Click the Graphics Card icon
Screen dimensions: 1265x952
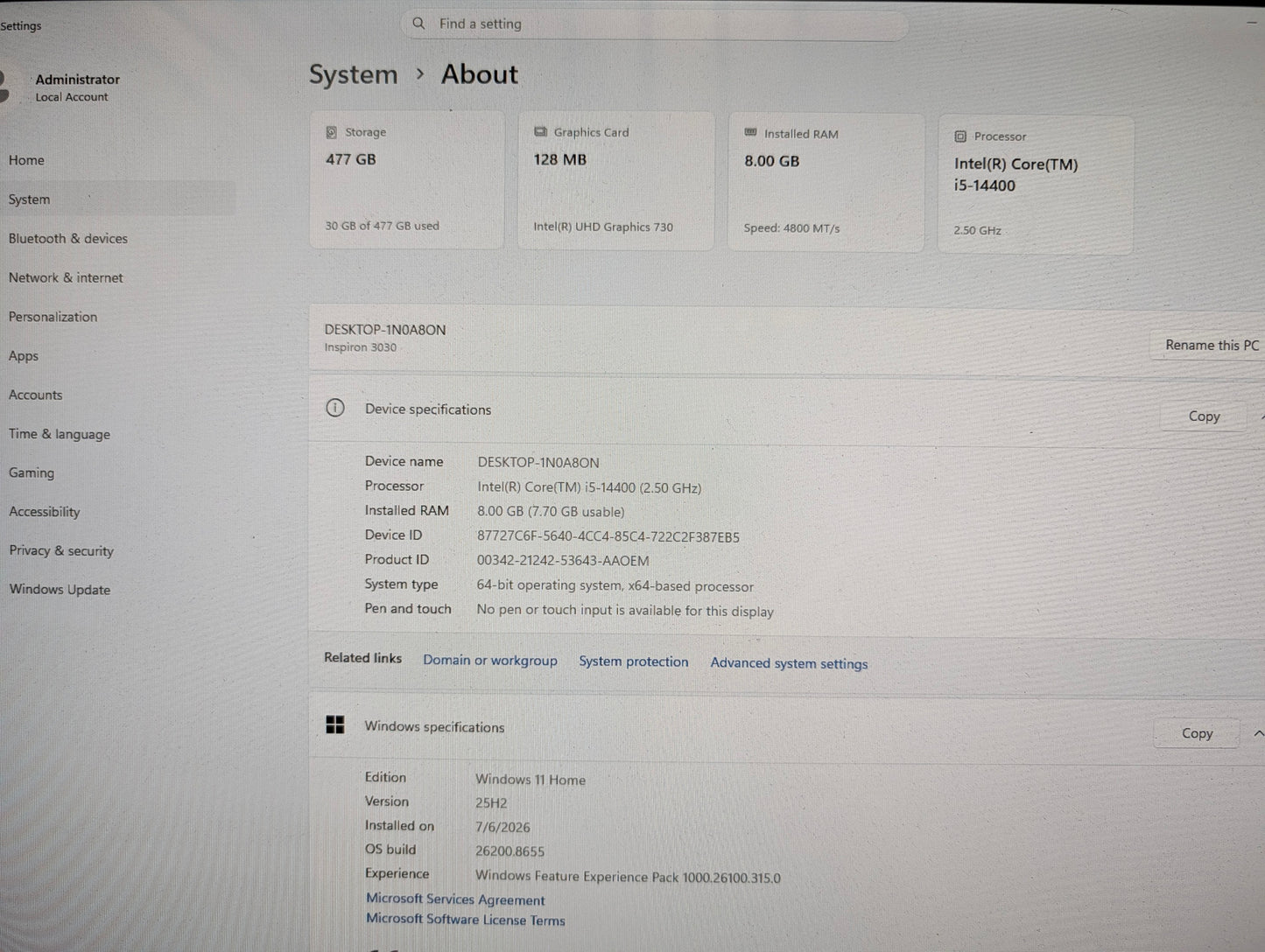click(540, 132)
